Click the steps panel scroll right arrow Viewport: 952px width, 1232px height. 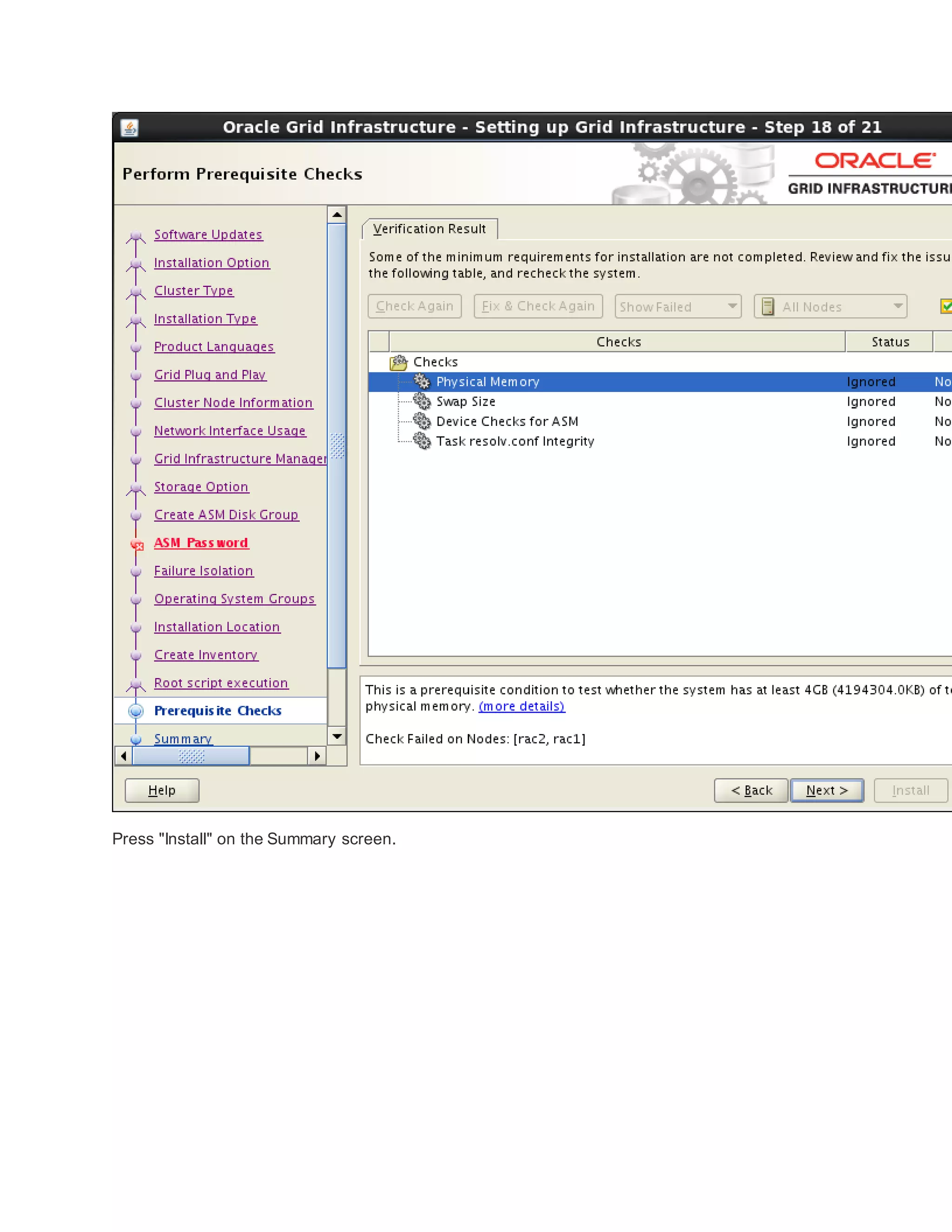[317, 756]
